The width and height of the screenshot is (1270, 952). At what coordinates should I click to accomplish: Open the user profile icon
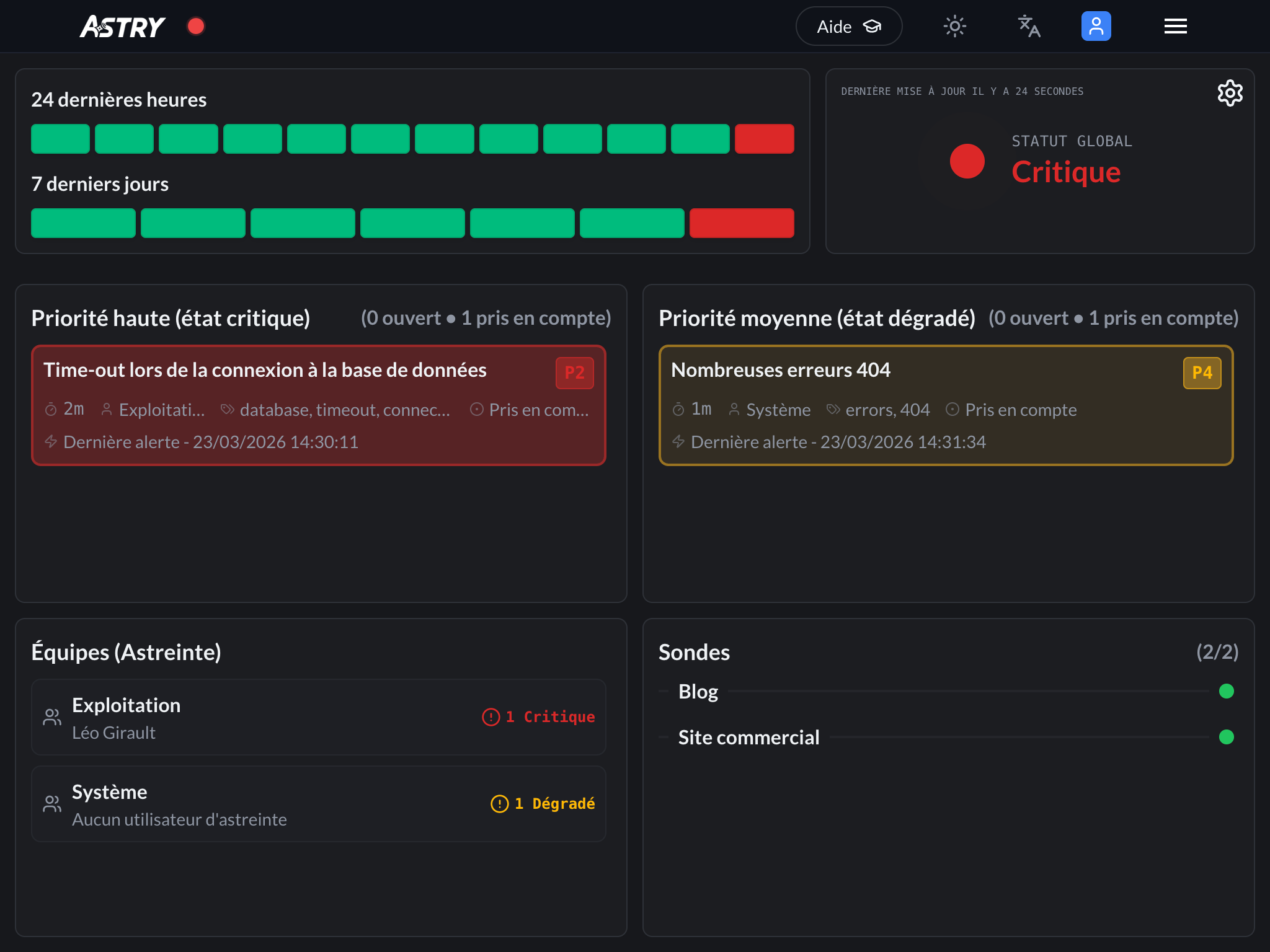(x=1096, y=26)
